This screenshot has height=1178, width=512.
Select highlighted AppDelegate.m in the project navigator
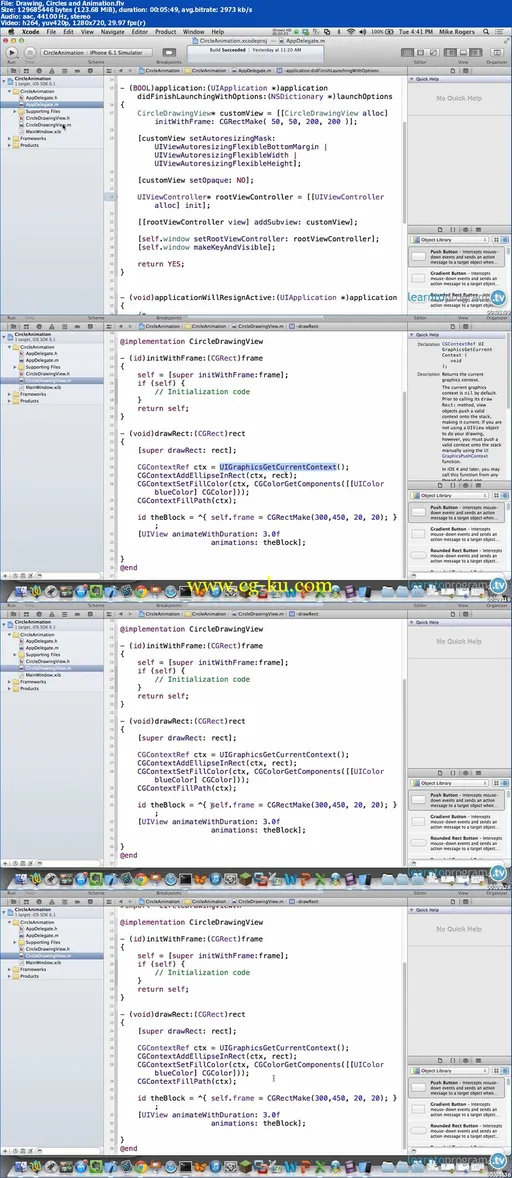[54, 104]
